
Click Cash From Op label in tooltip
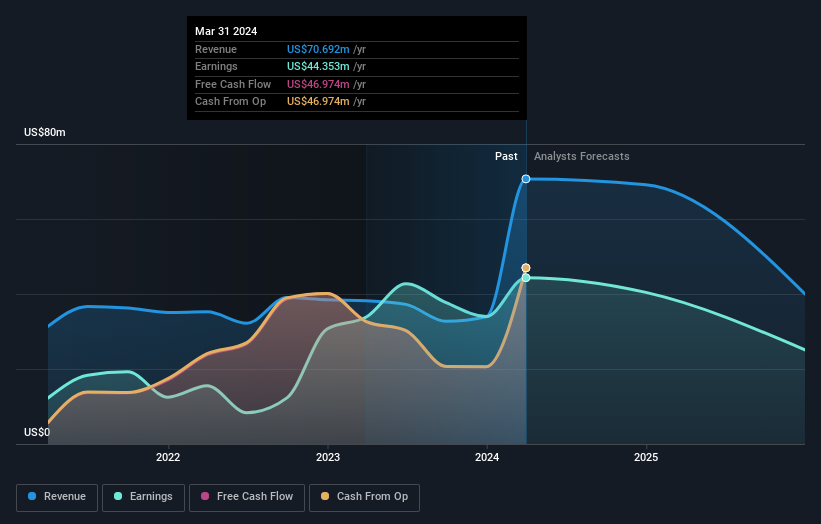pyautogui.click(x=230, y=102)
